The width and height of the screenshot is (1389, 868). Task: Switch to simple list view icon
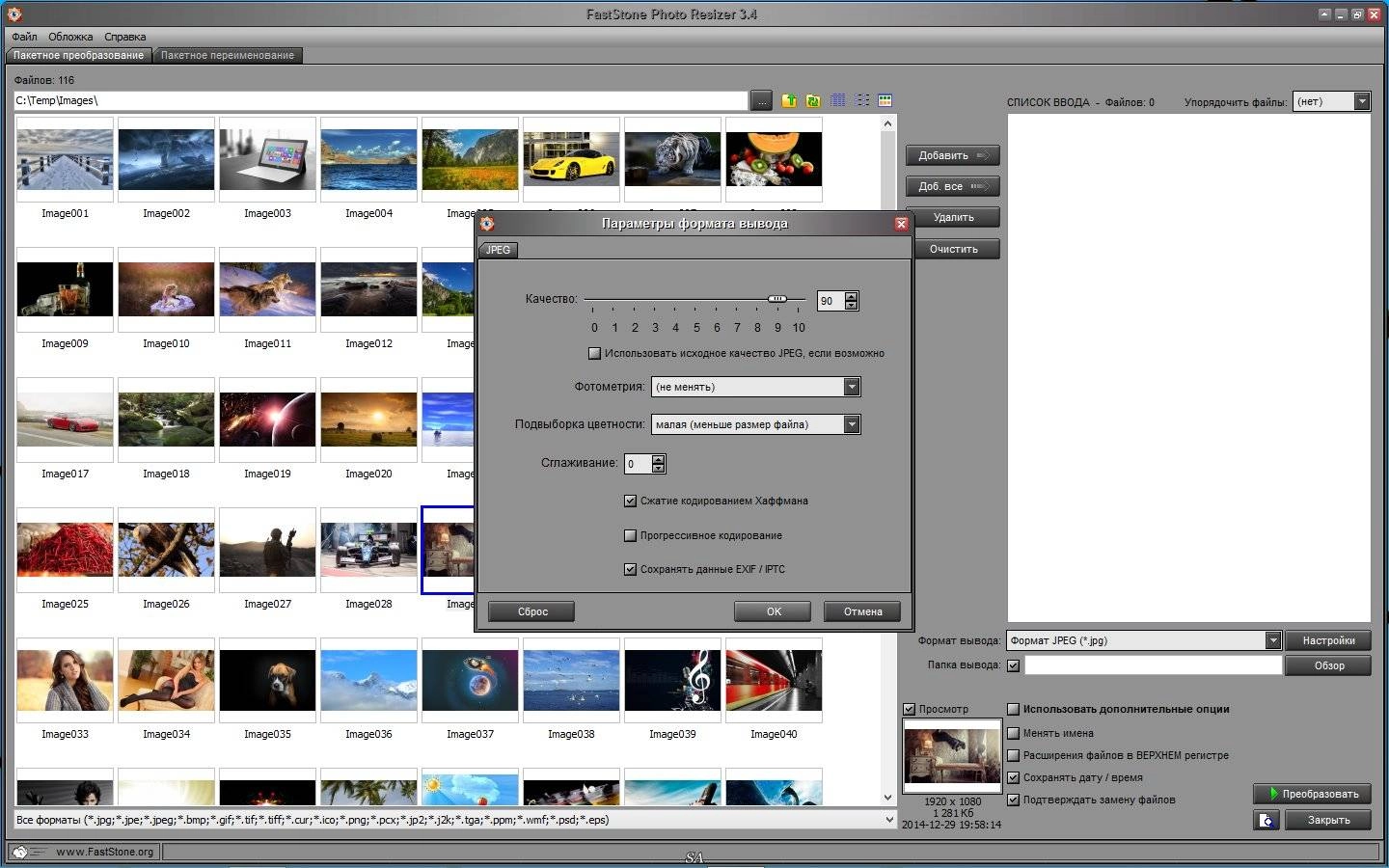point(861,100)
